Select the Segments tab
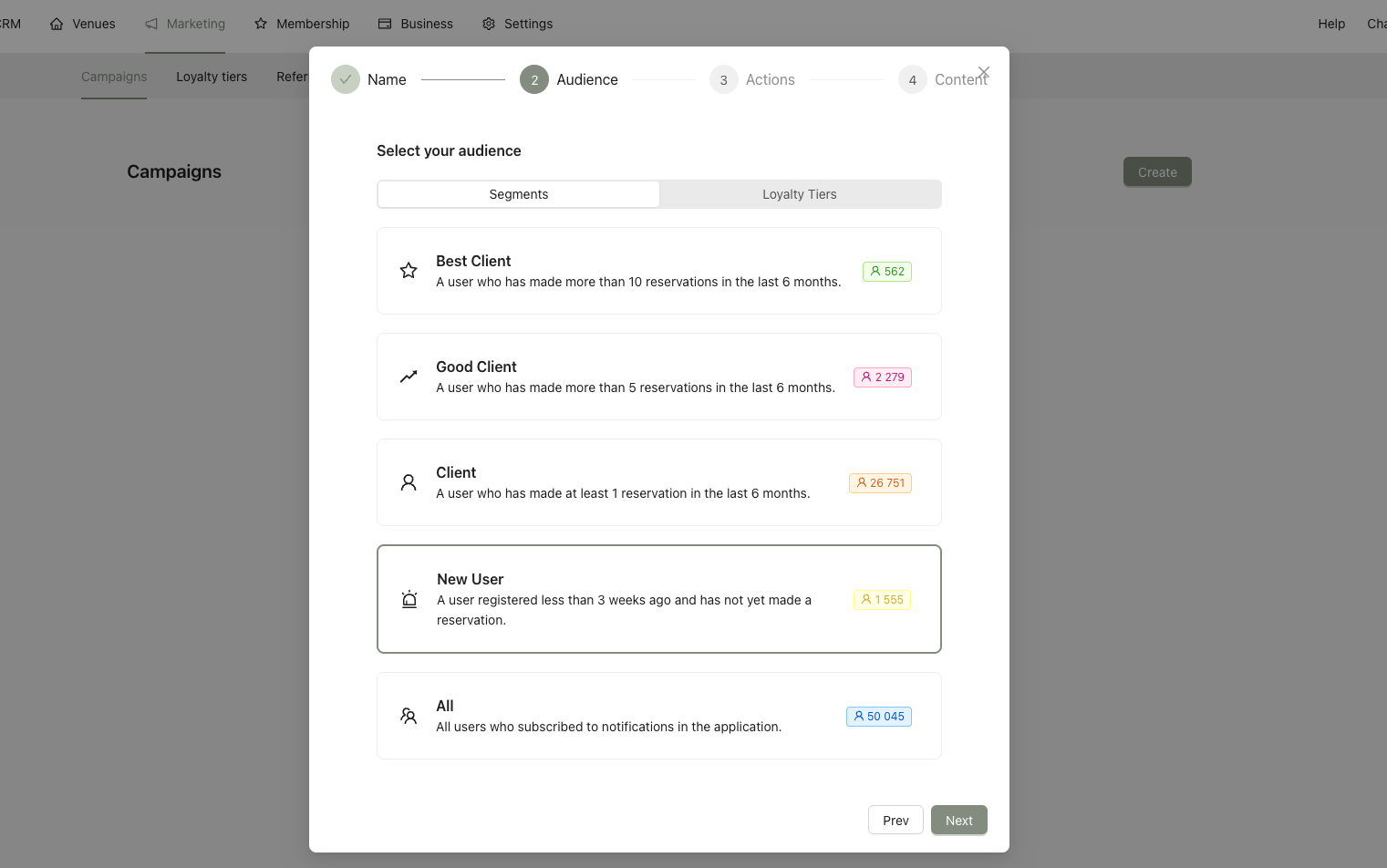Viewport: 1387px width, 868px height. 519,194
